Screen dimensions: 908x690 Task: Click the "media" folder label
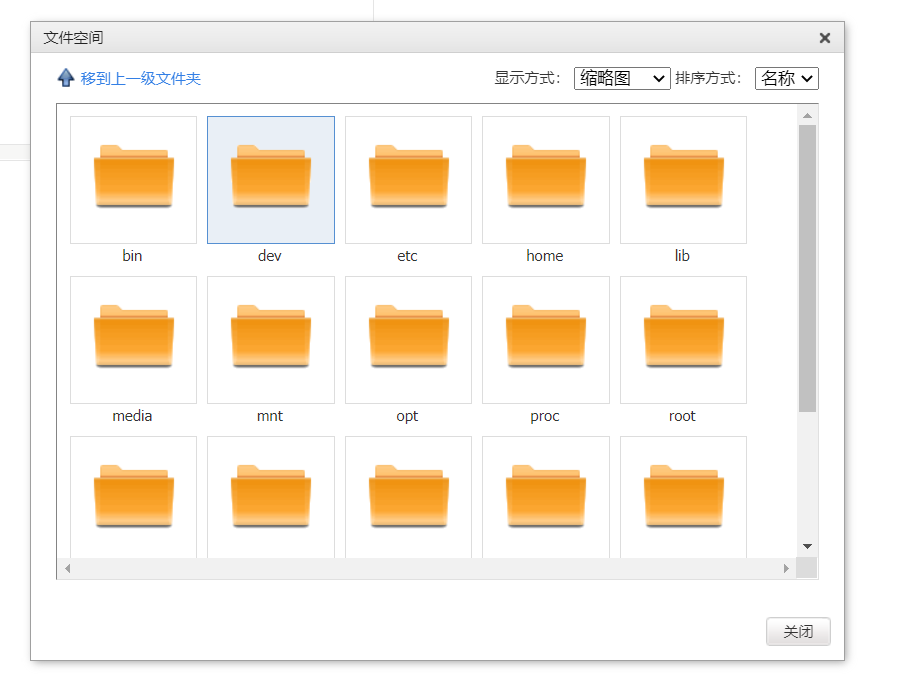pyautogui.click(x=132, y=416)
